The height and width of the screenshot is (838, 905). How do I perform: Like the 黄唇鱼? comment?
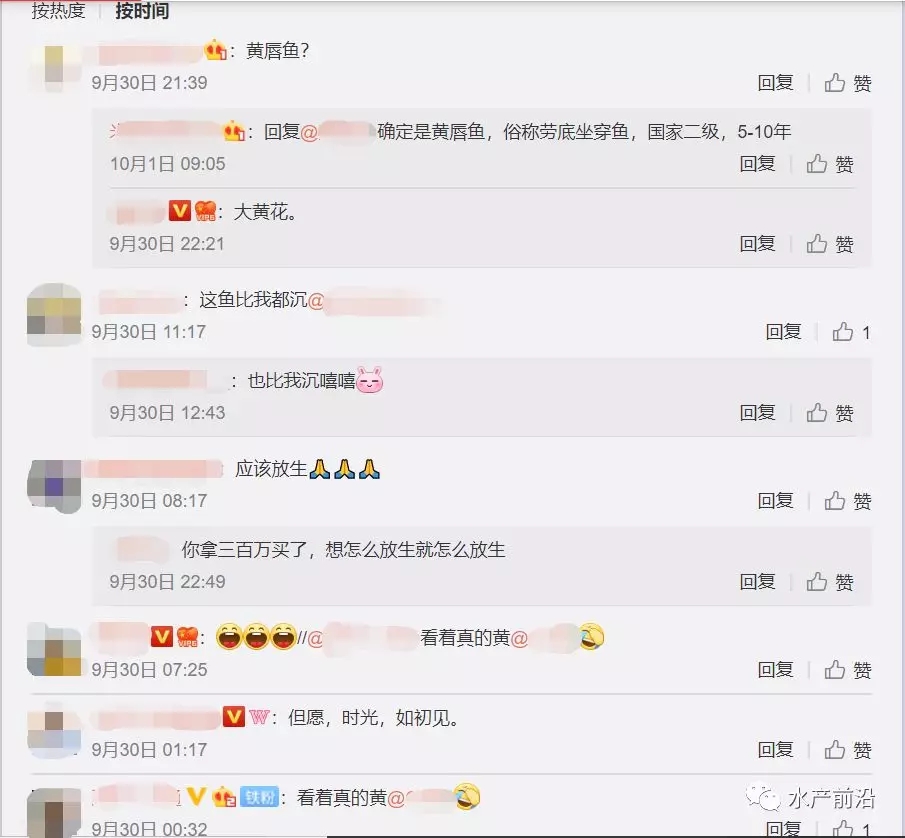tap(847, 83)
